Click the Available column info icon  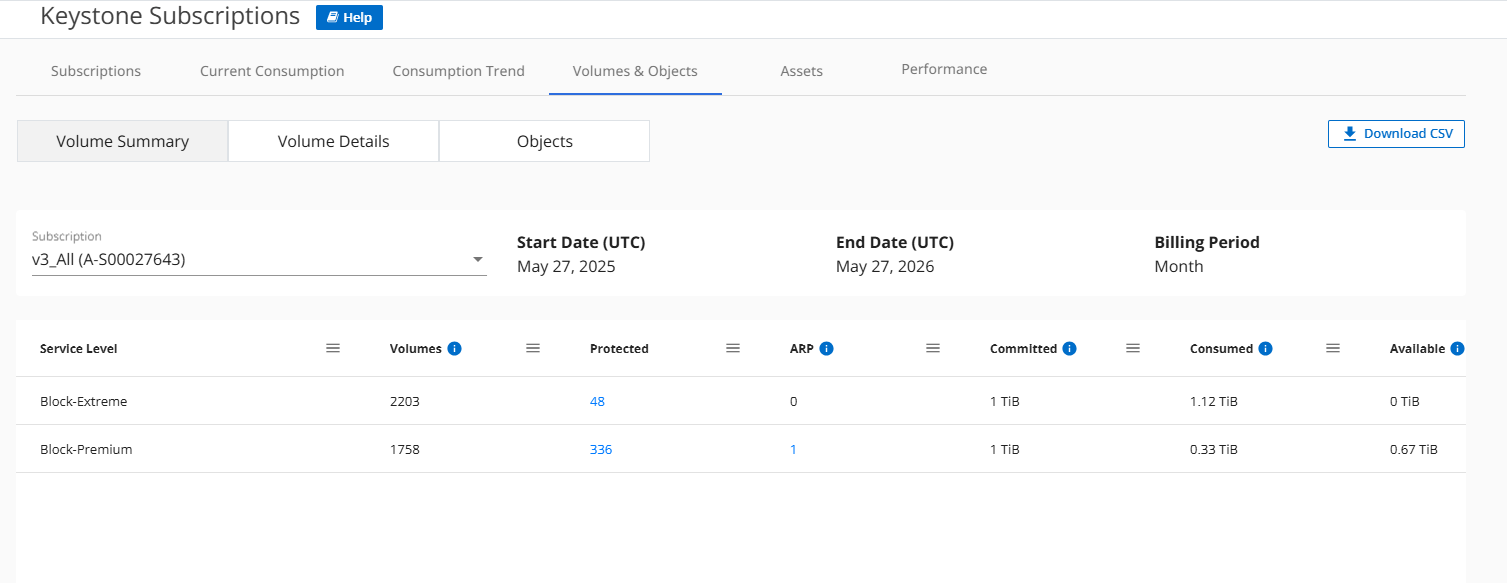(x=1457, y=349)
